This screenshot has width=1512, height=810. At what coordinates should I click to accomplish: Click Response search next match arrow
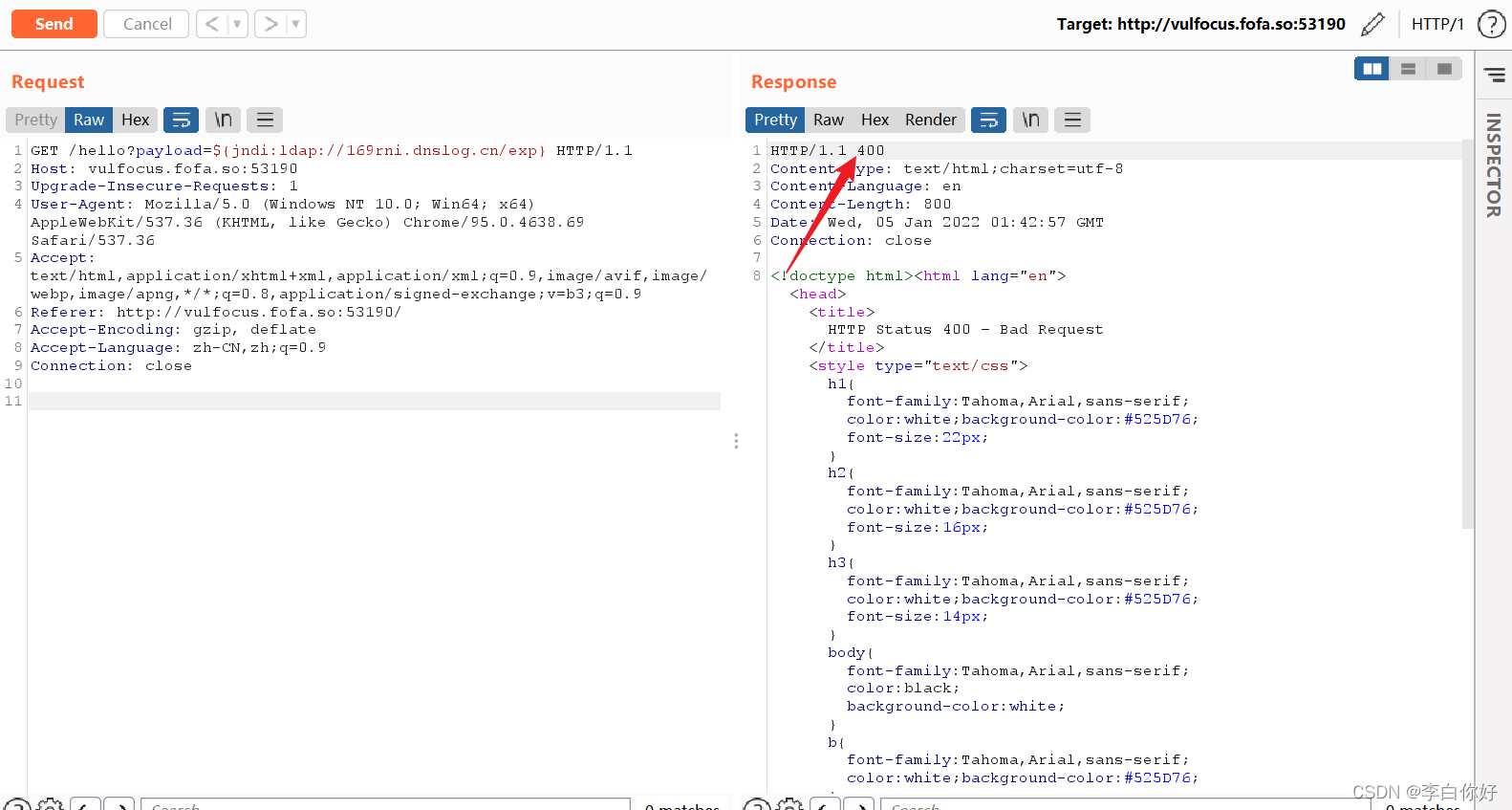pos(859,804)
